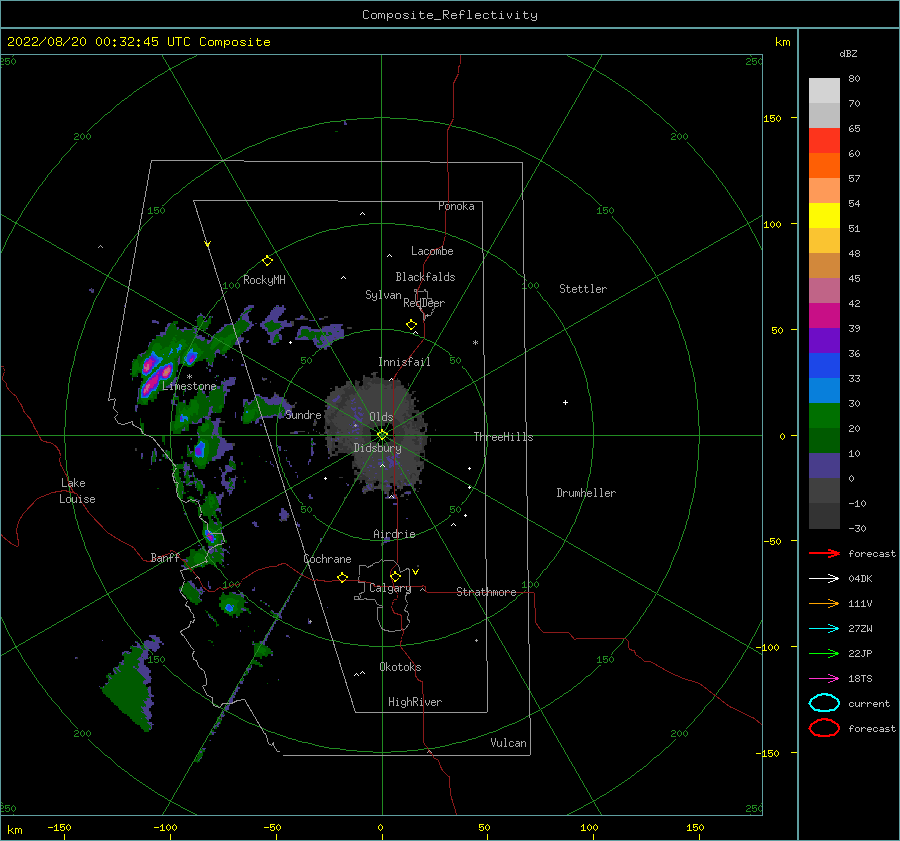Click the magenta 18TS arrow icon
The width and height of the screenshot is (900, 841).
coord(824,679)
